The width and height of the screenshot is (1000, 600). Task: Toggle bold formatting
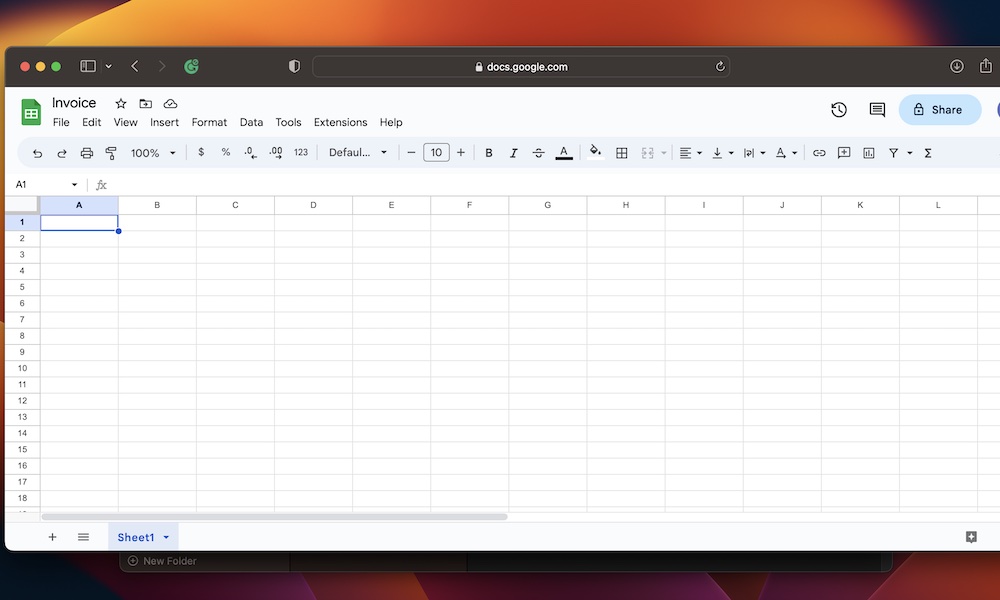(x=489, y=153)
